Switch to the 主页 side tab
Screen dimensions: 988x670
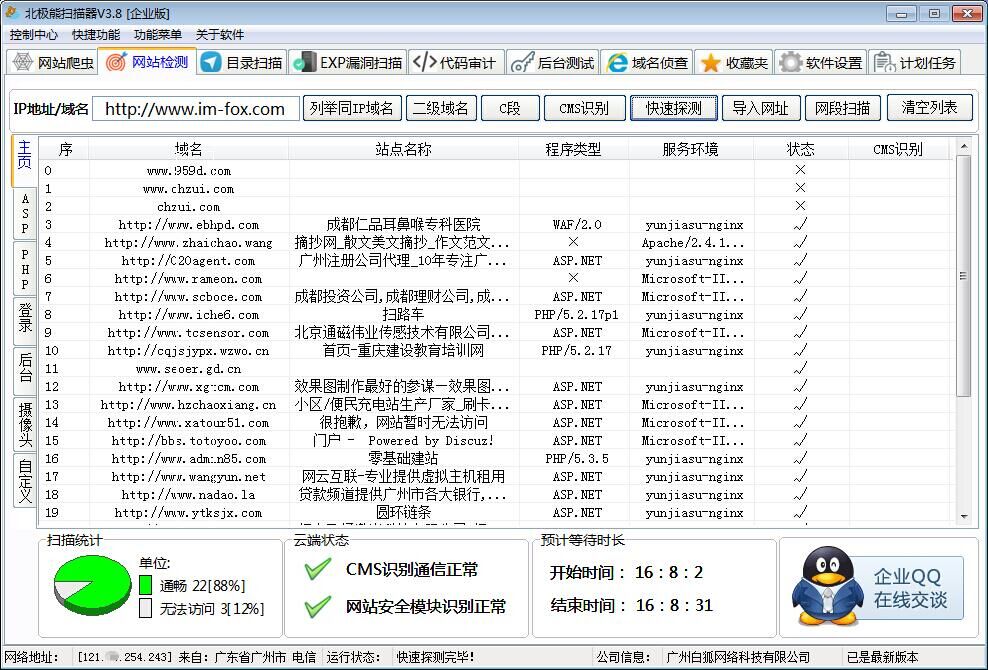25,160
